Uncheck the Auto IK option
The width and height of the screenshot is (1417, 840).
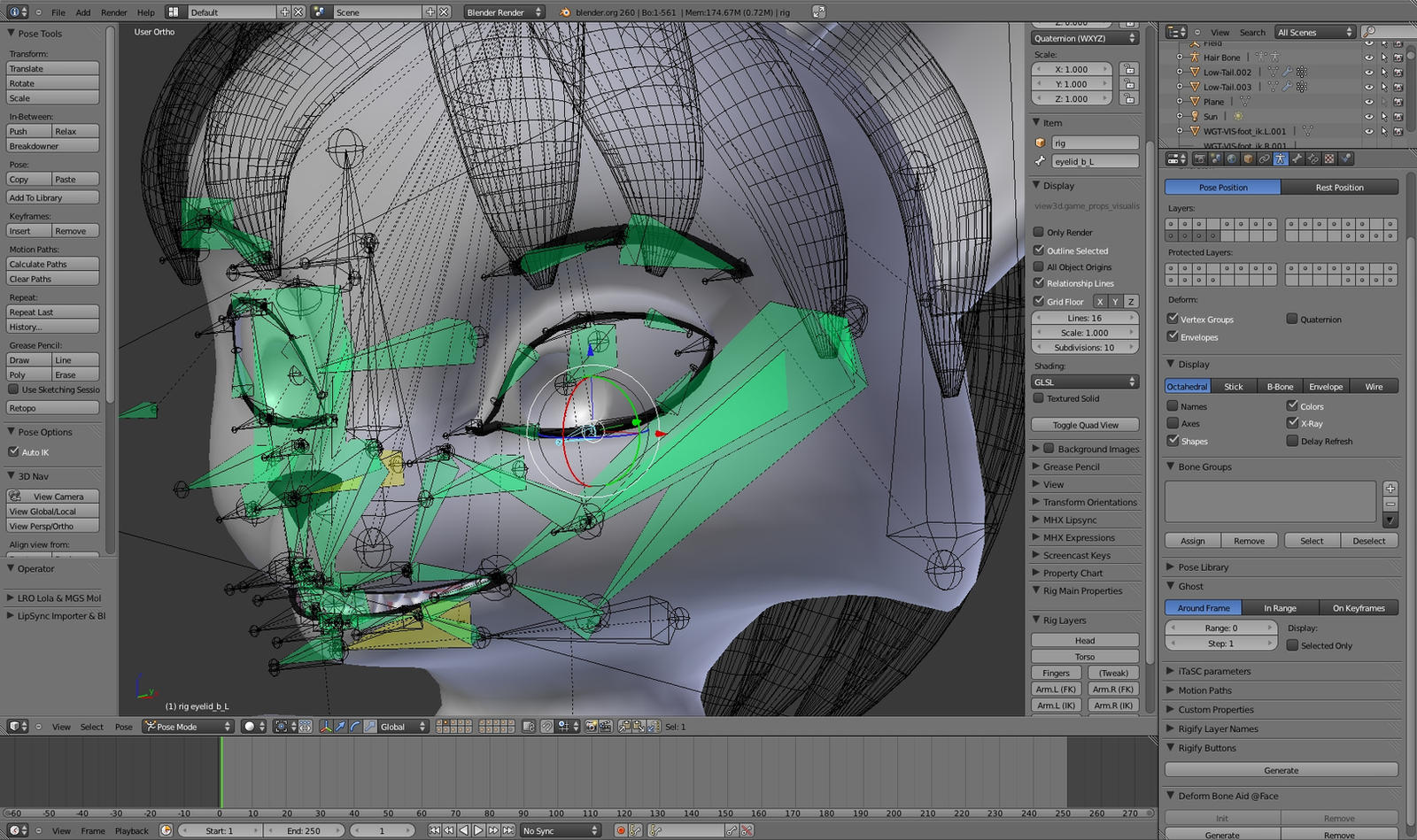pyautogui.click(x=13, y=451)
